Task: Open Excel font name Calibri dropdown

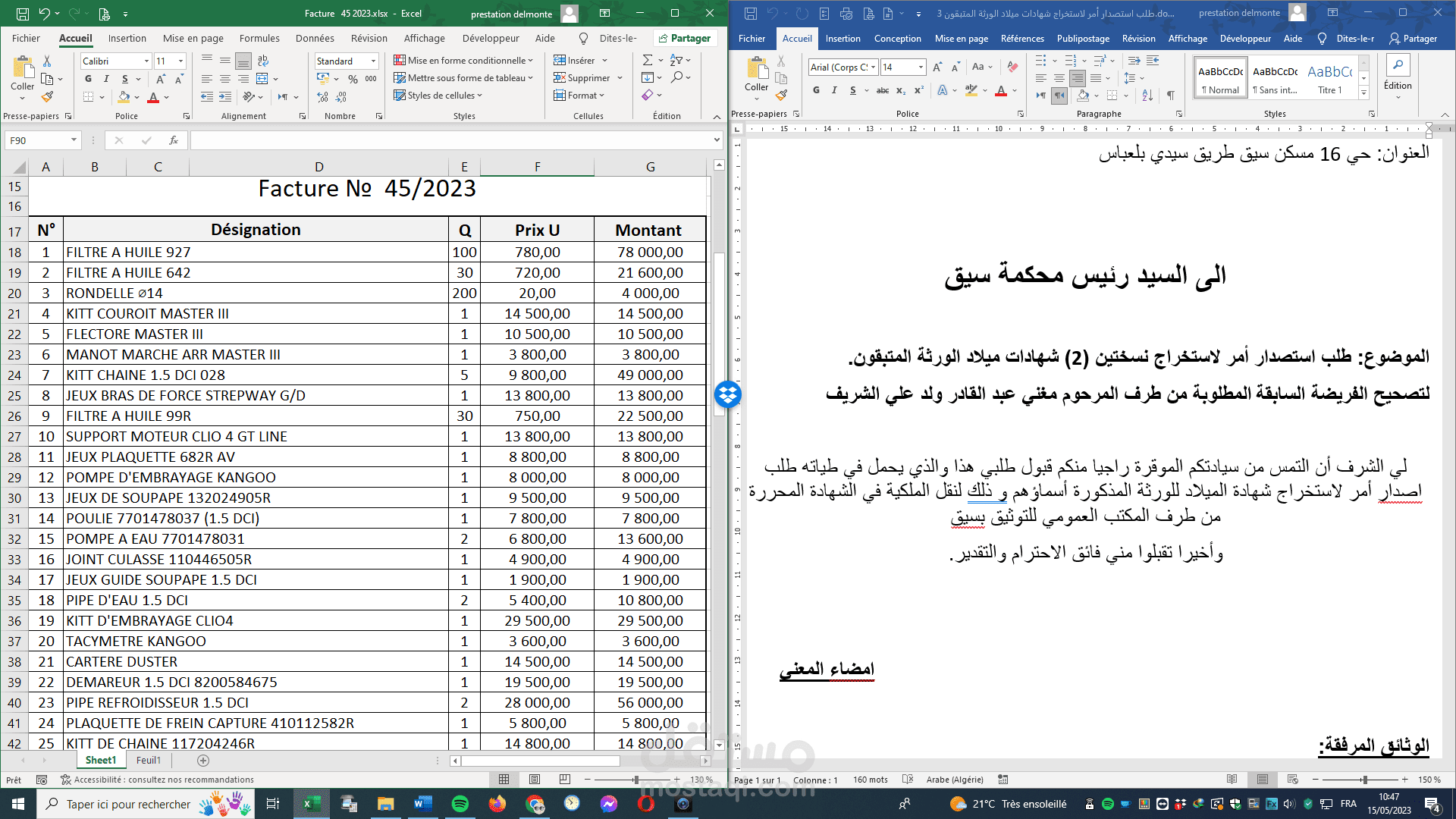Action: pos(146,61)
